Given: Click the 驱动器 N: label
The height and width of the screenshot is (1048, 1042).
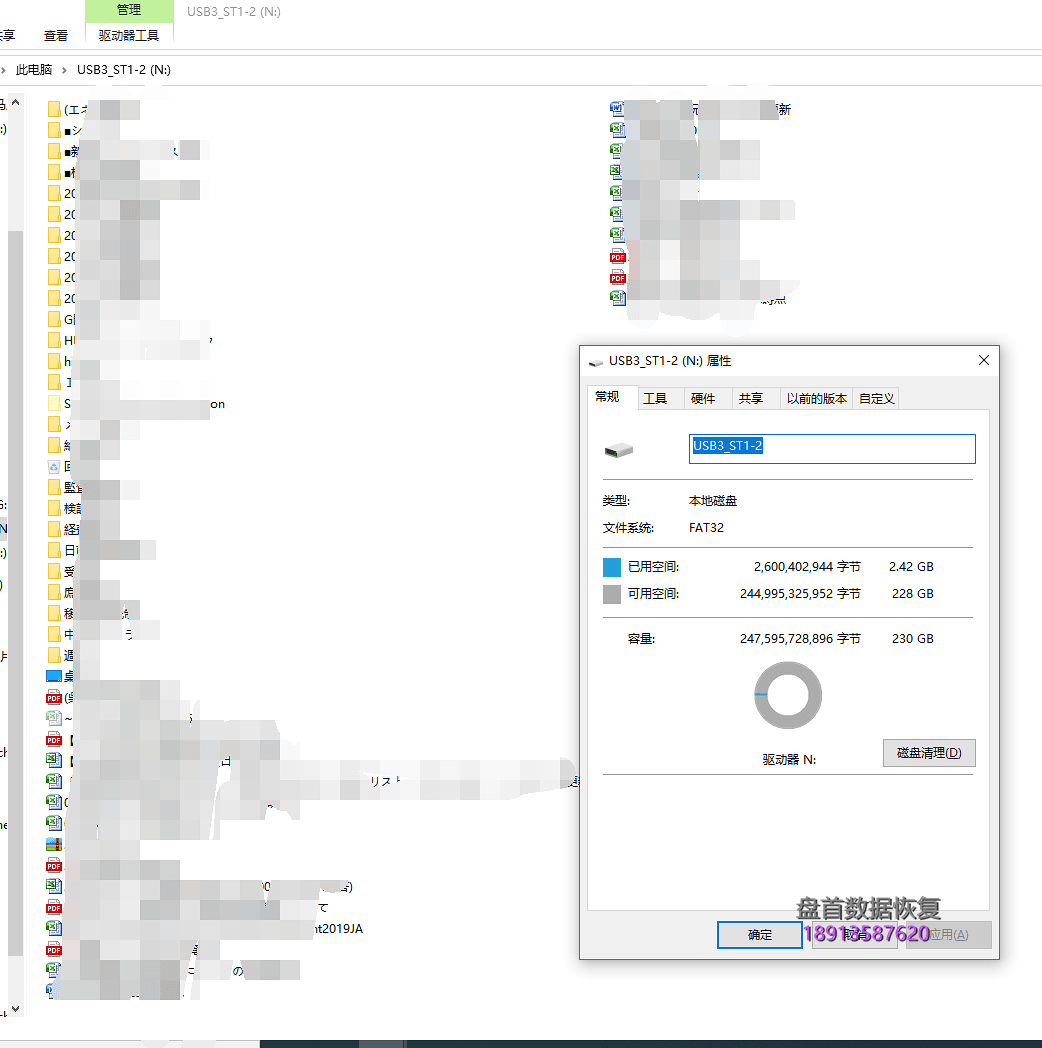Looking at the screenshot, I should click(789, 759).
